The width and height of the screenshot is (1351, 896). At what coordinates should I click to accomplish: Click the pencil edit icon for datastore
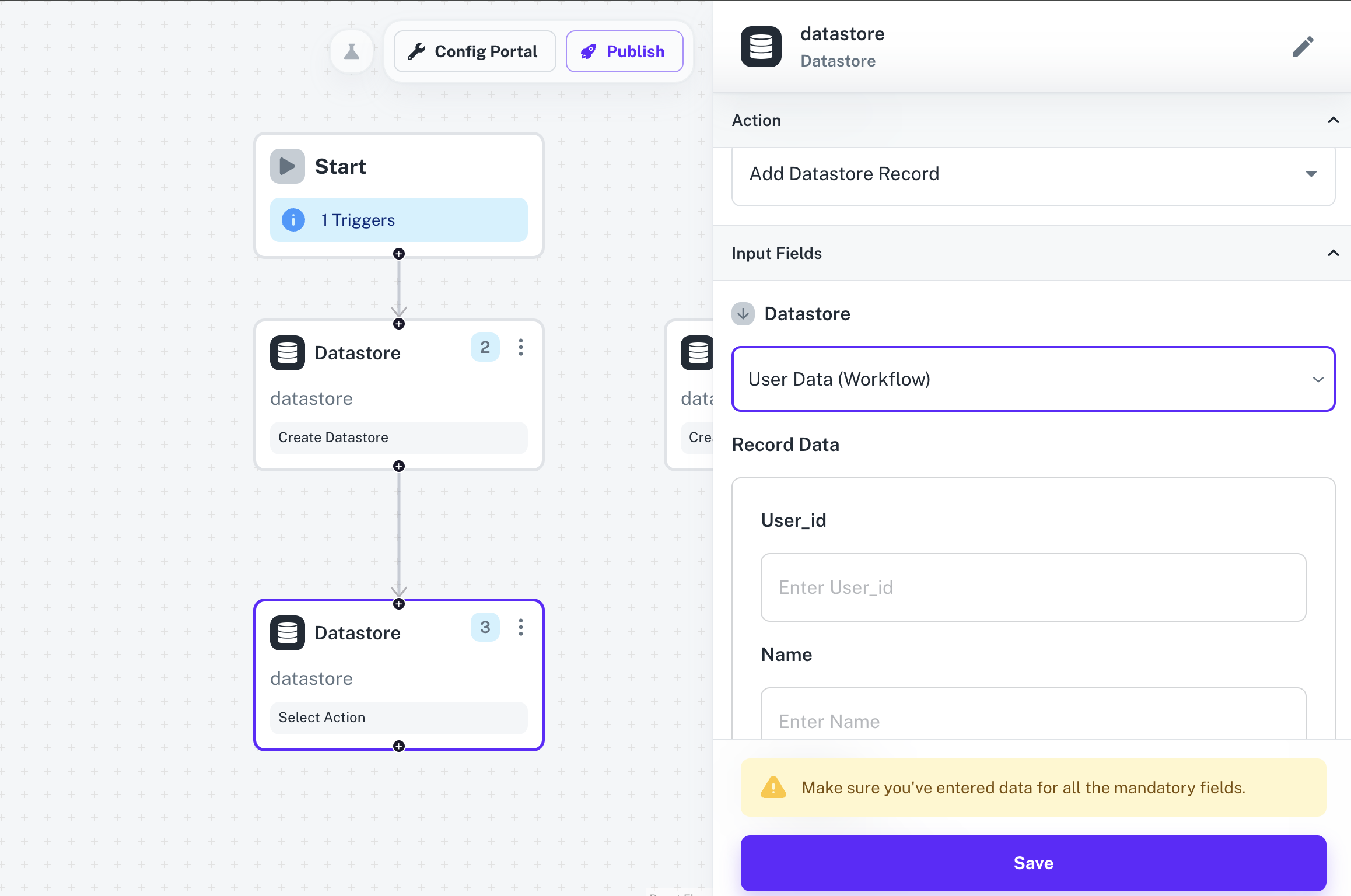point(1304,47)
